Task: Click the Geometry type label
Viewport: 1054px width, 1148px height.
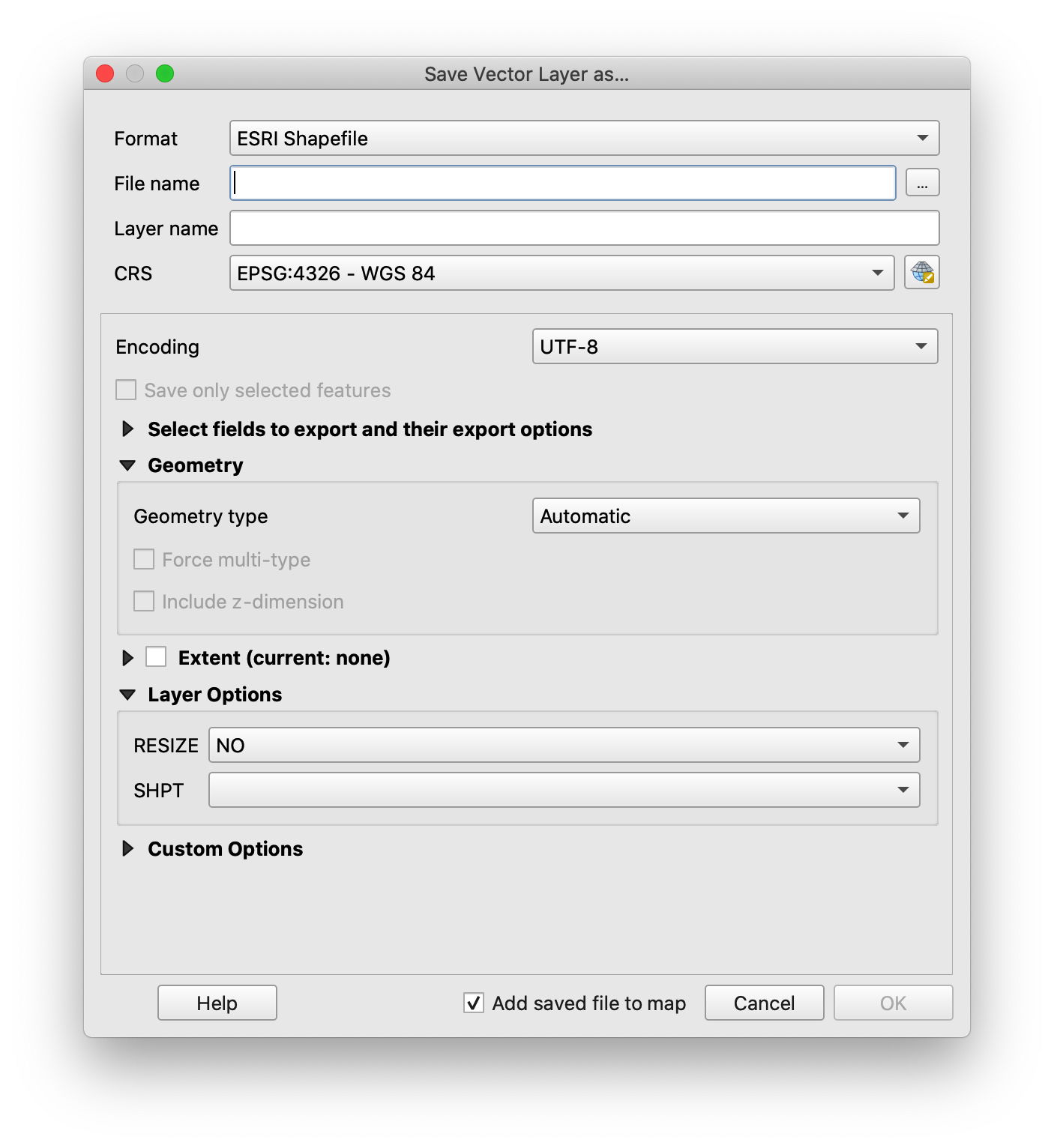Action: tap(201, 516)
